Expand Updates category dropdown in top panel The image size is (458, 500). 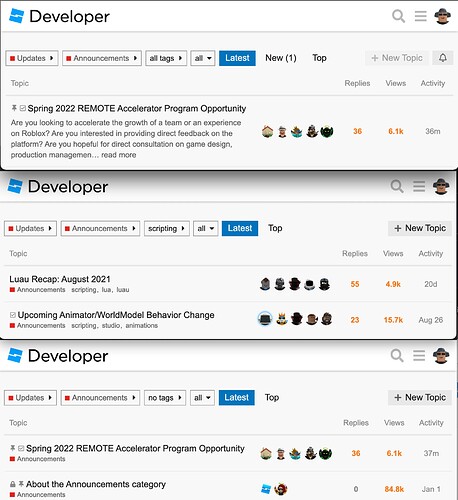click(x=32, y=58)
